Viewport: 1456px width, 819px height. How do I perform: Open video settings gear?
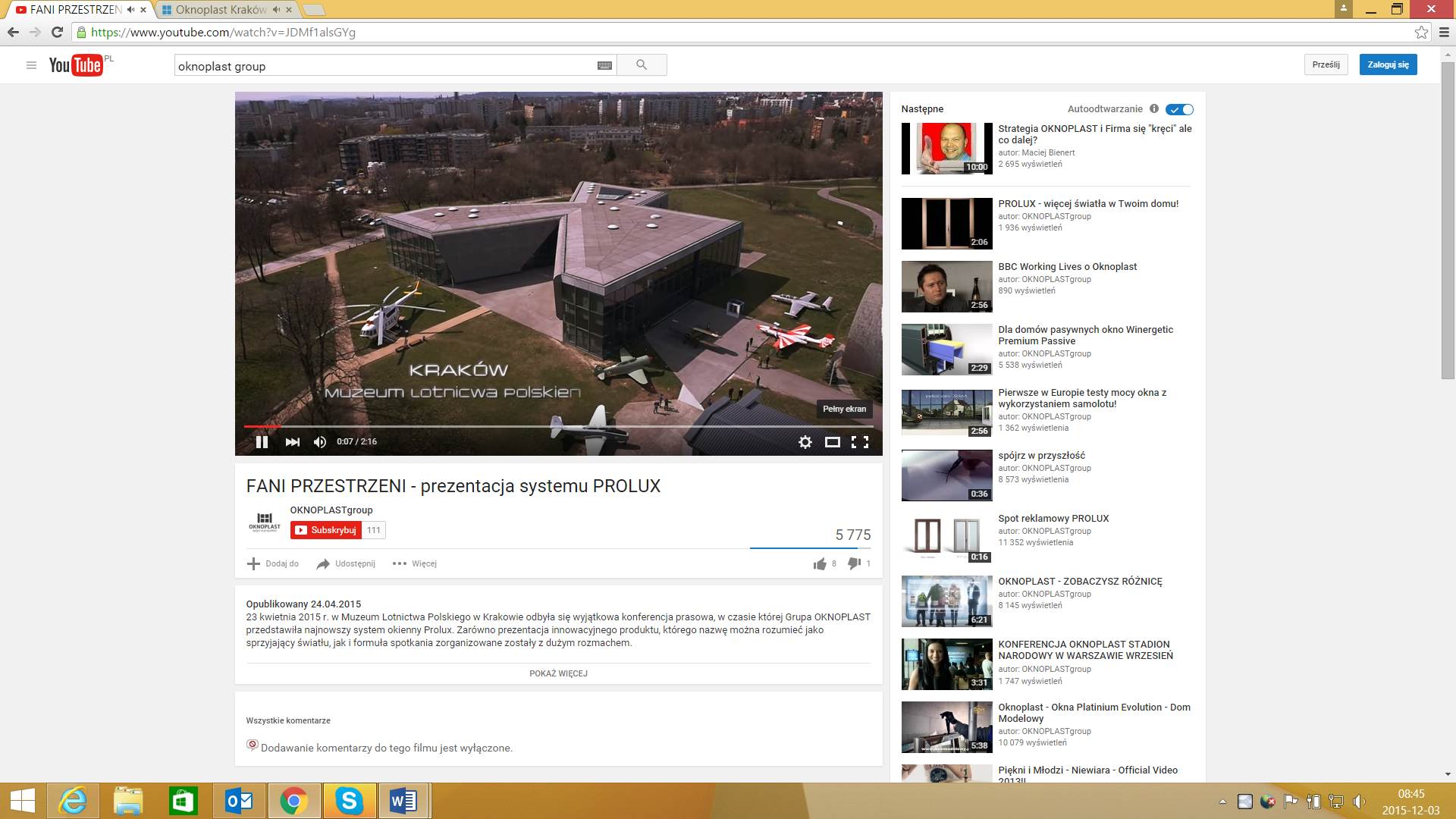tap(805, 442)
